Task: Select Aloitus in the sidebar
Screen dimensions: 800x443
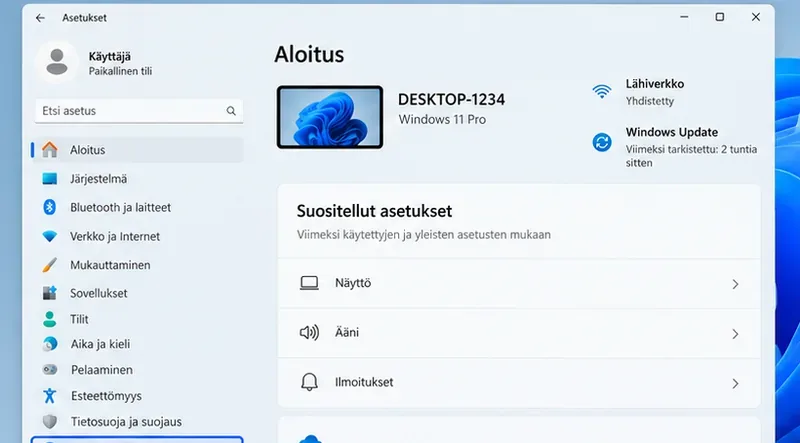Action: [138, 150]
